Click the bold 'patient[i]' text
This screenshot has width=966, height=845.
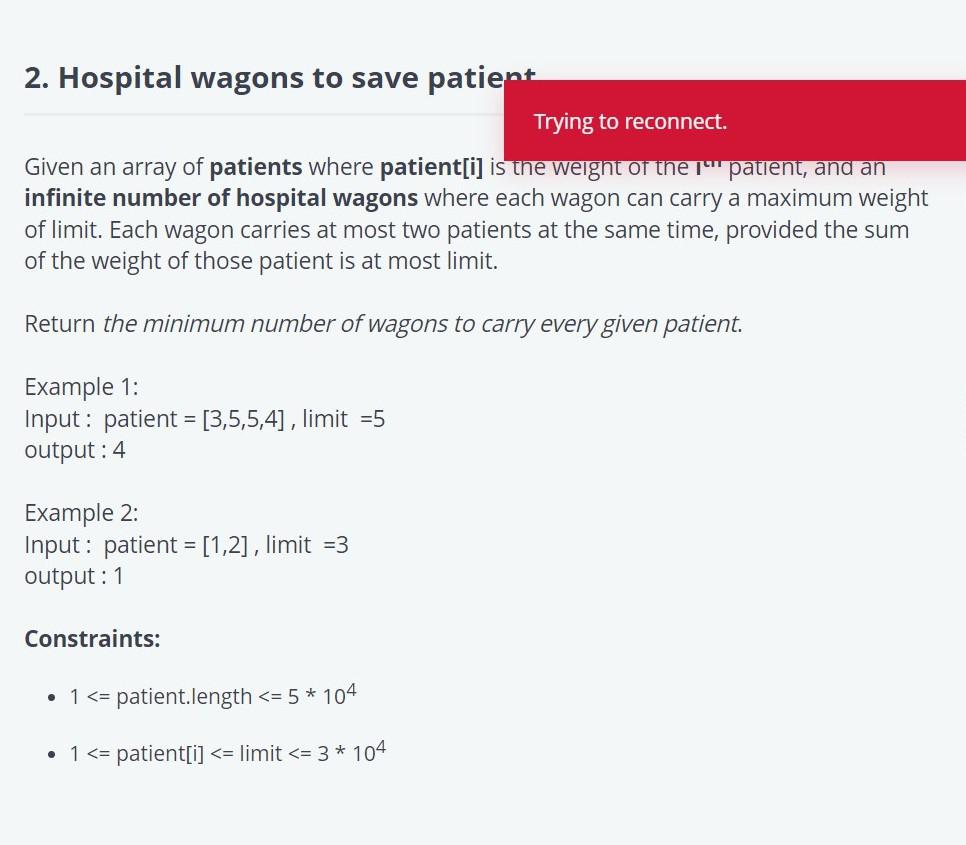pos(431,167)
